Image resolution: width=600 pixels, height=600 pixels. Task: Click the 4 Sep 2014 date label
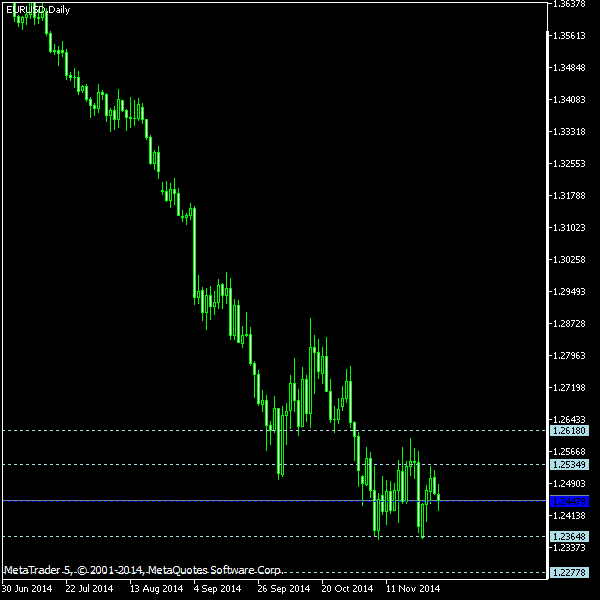click(x=217, y=589)
